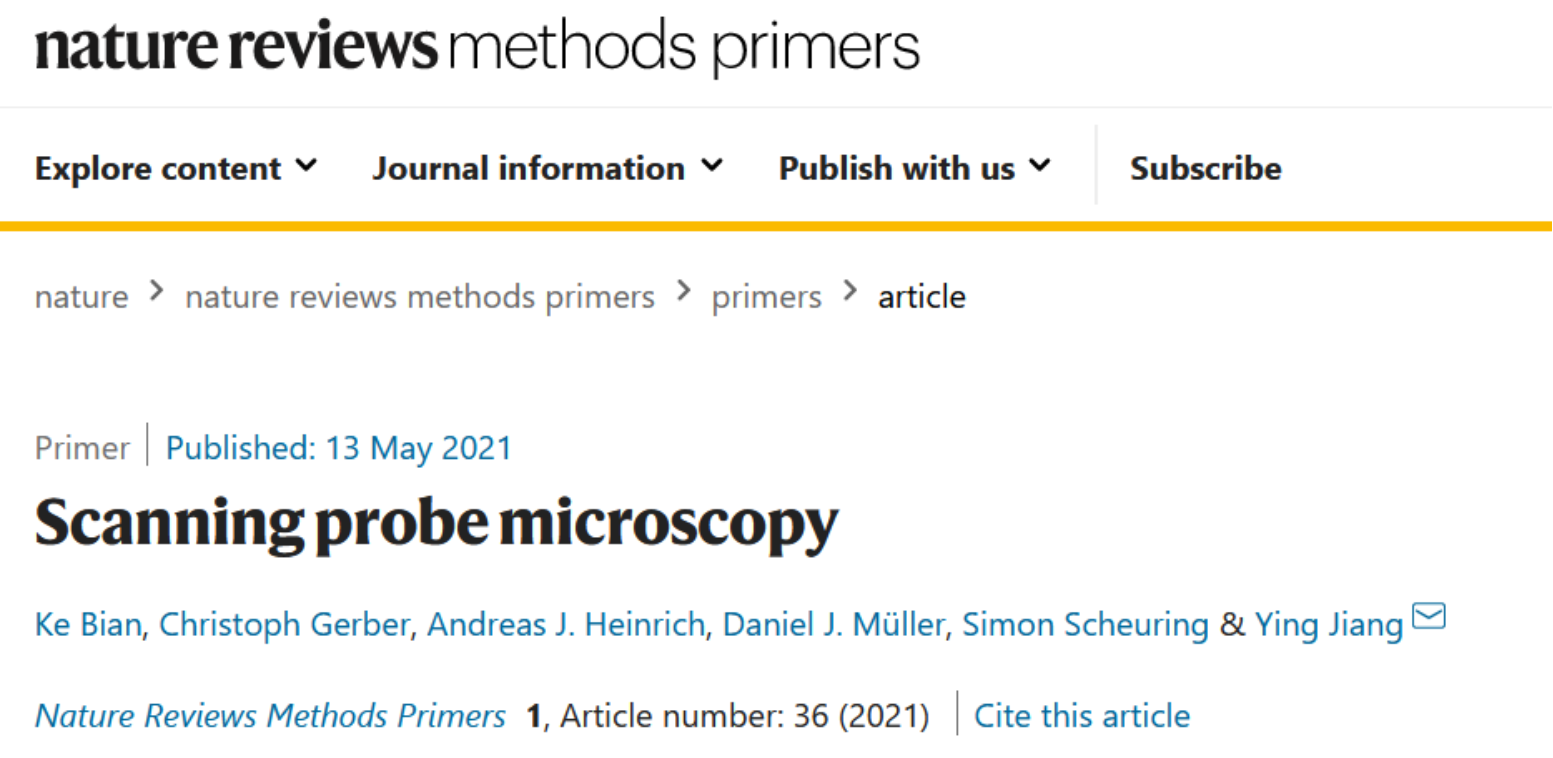Go to the primers breadcrumb link

pyautogui.click(x=766, y=297)
